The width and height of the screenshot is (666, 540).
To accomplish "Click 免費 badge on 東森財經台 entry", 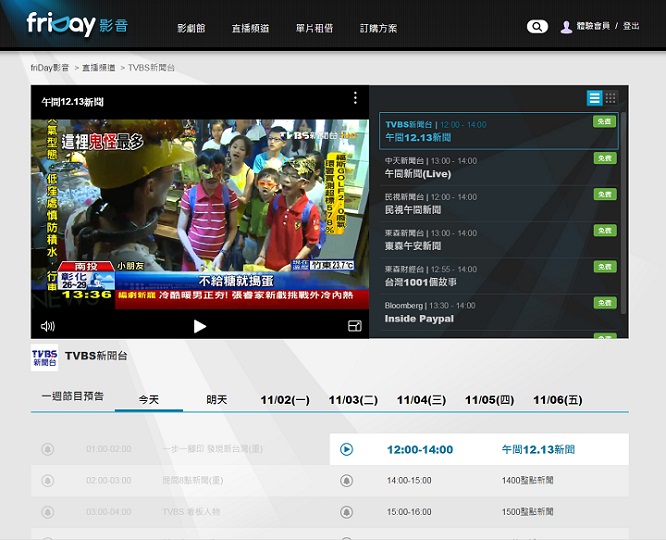I will (605, 267).
